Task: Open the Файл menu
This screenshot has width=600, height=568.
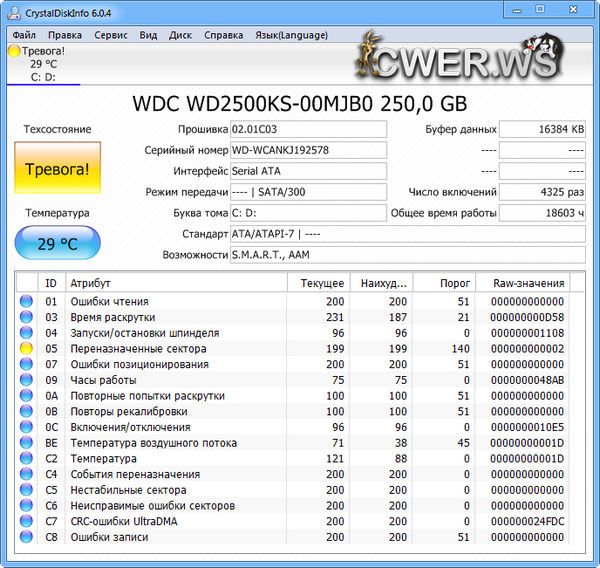Action: (25, 35)
